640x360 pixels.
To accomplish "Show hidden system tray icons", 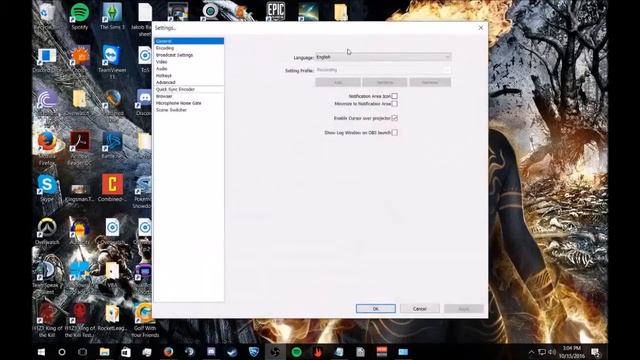I will coord(531,352).
